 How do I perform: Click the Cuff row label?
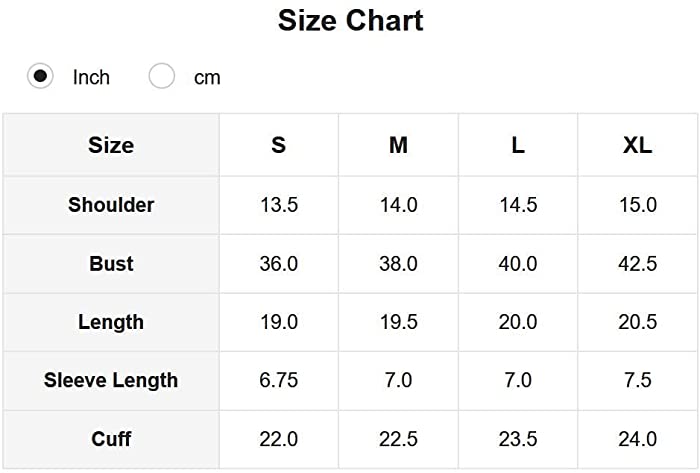pyautogui.click(x=111, y=439)
